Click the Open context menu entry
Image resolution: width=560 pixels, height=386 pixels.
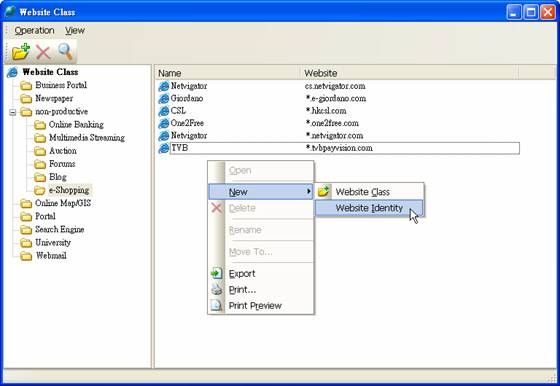coord(261,171)
